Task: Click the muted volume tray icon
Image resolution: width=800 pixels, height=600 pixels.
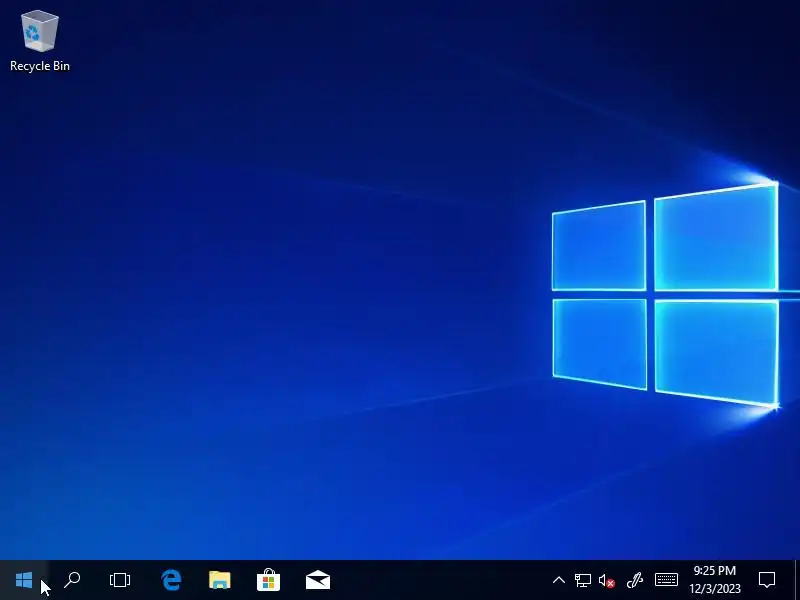Action: click(607, 580)
